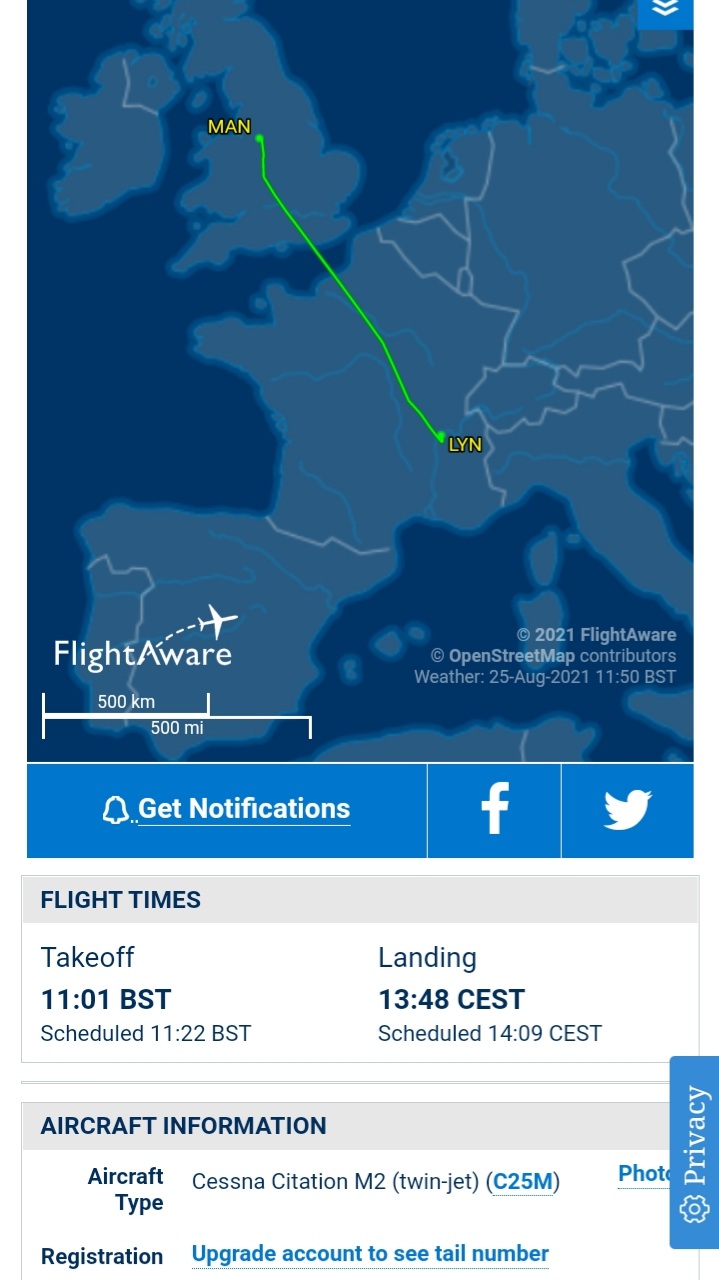Click Upgrade account to see tail number
Image resolution: width=719 pixels, height=1280 pixels.
pos(370,1254)
